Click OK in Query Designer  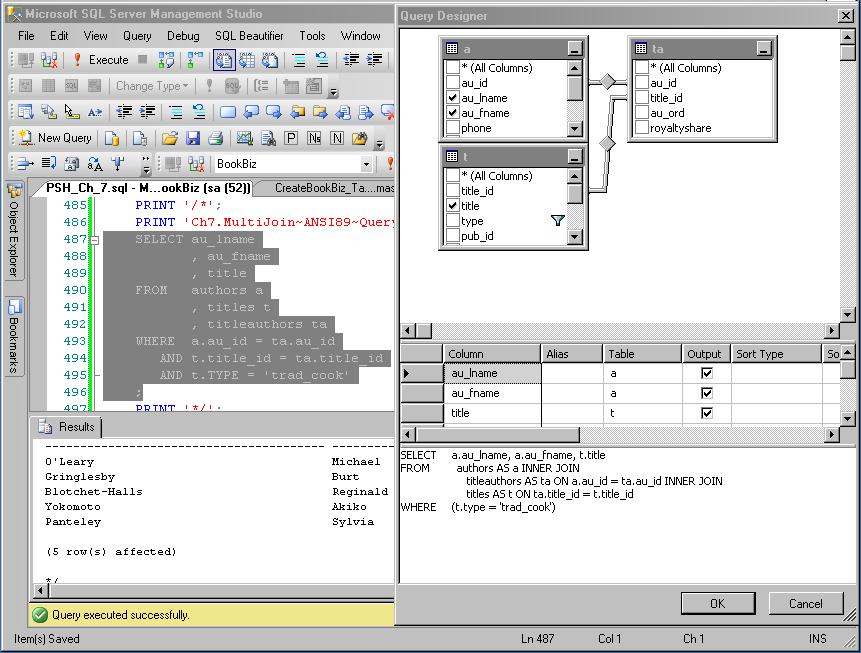pos(717,603)
